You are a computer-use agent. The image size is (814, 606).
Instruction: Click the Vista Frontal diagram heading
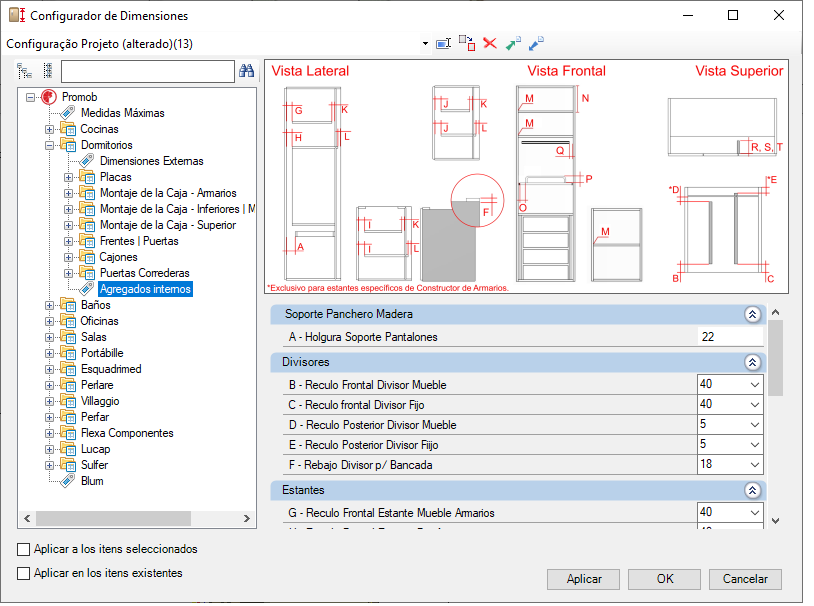point(566,71)
